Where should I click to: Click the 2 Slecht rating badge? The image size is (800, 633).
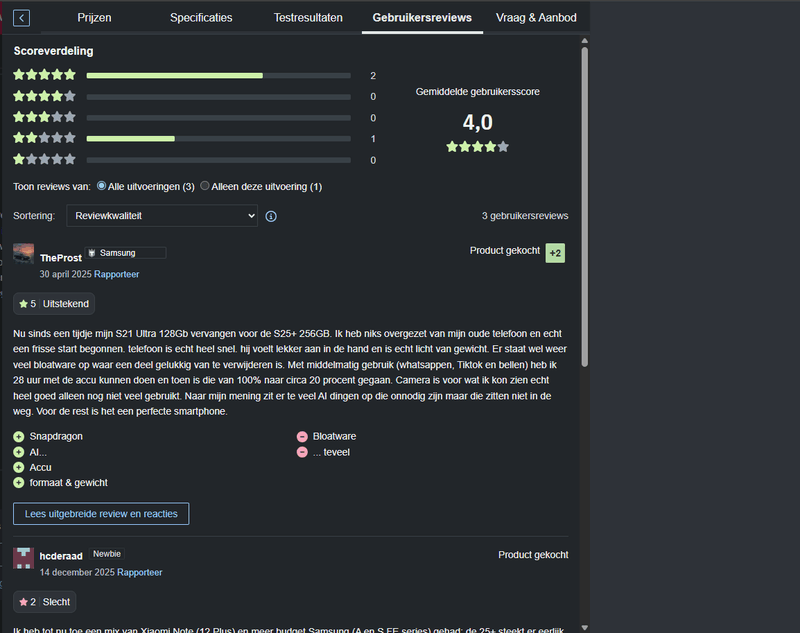[x=45, y=602]
